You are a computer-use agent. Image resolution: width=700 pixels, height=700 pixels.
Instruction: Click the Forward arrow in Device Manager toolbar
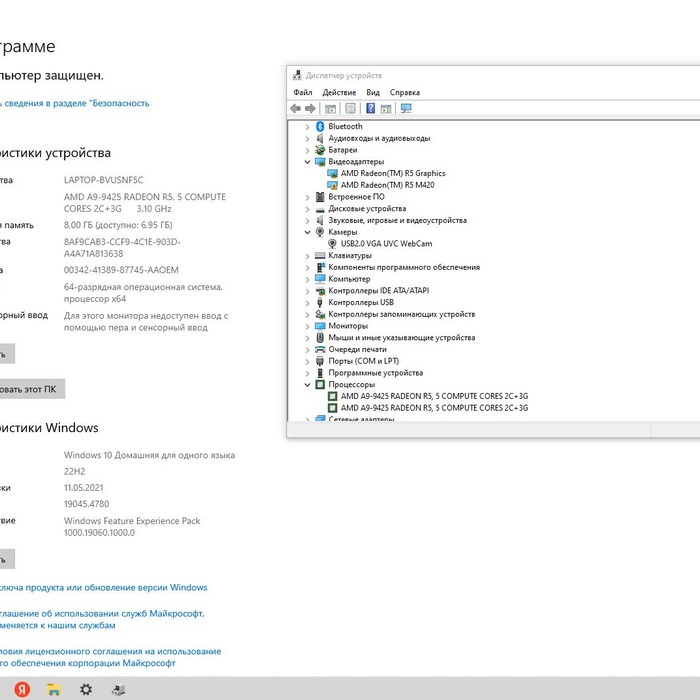pos(310,108)
